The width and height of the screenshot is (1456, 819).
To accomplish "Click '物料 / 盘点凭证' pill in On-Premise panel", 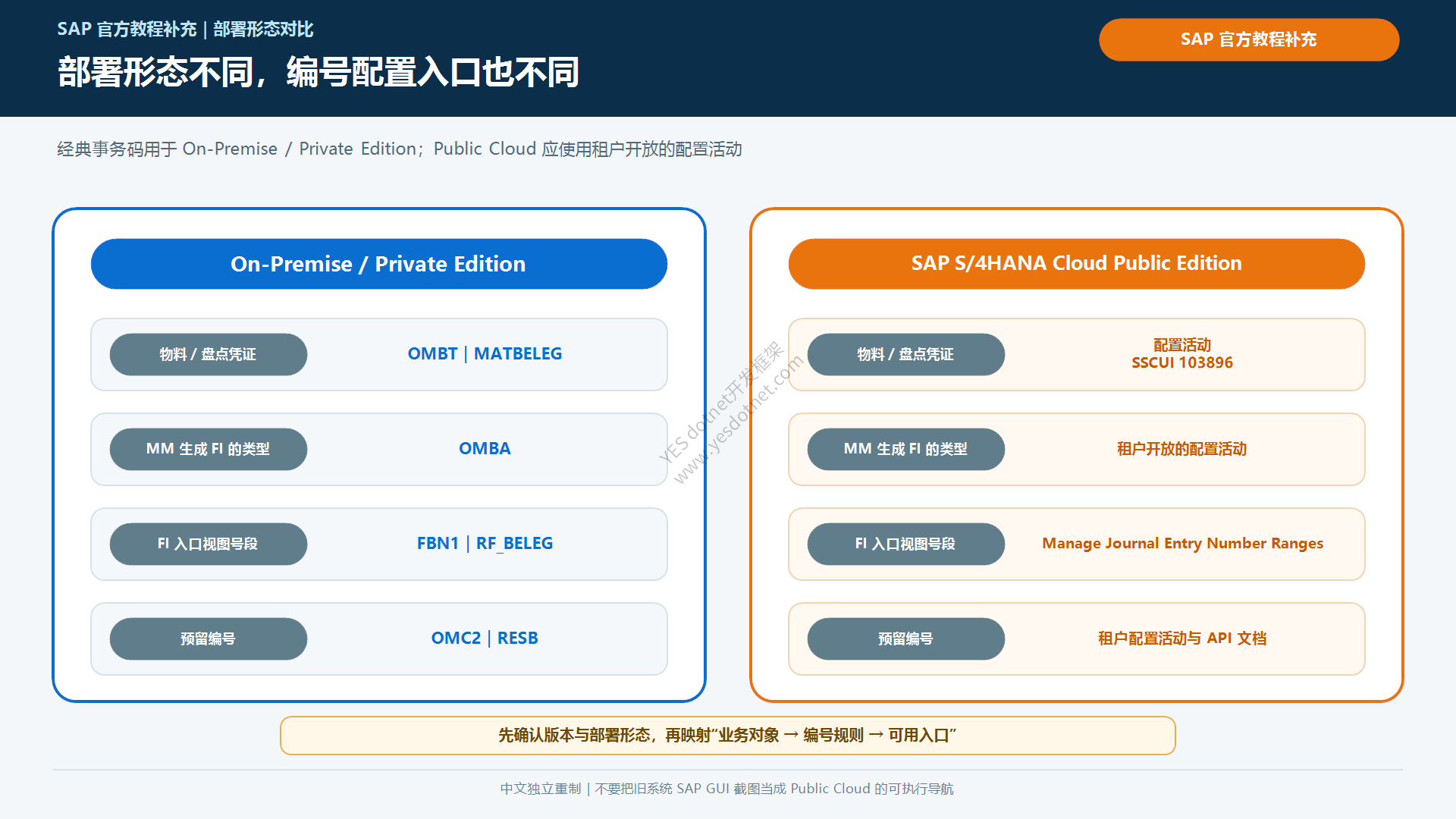I will (209, 354).
